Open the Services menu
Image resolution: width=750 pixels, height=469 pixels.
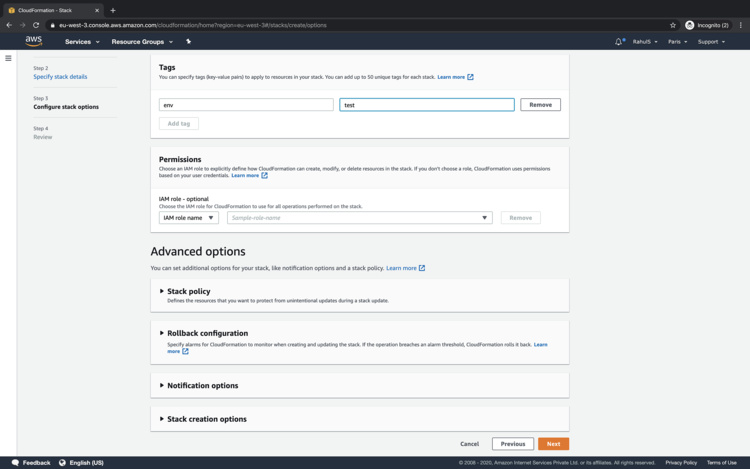click(x=82, y=42)
